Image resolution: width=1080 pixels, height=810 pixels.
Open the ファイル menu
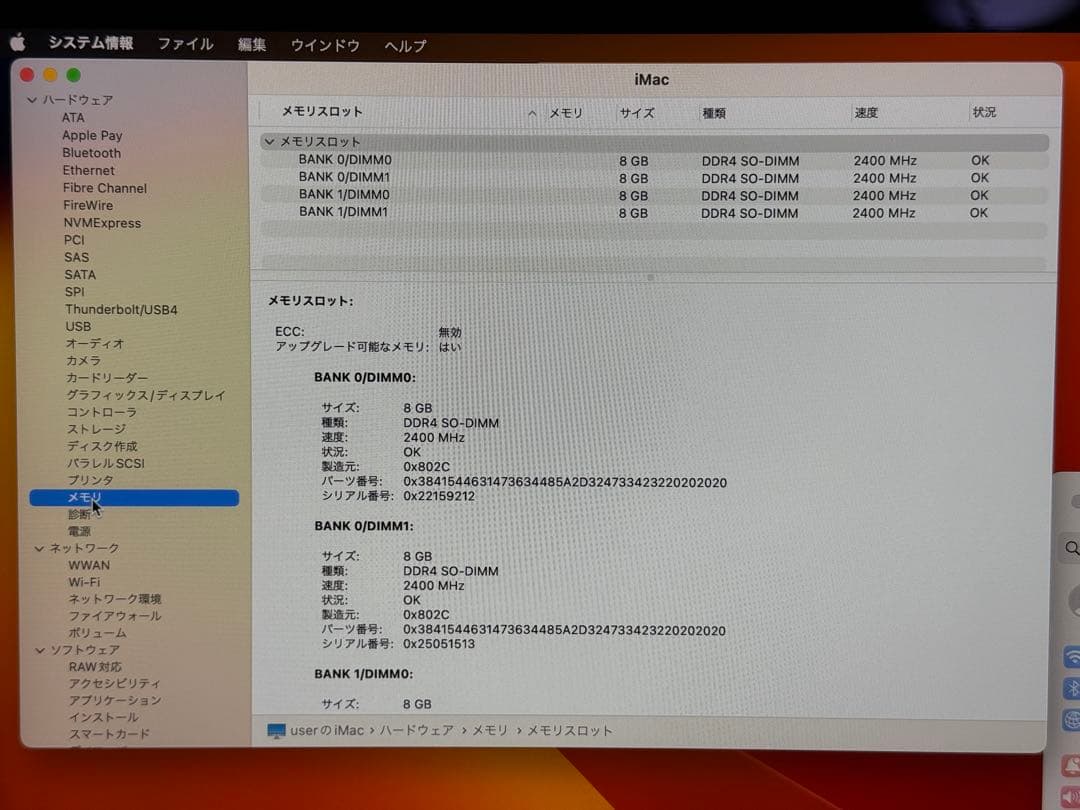coord(185,43)
